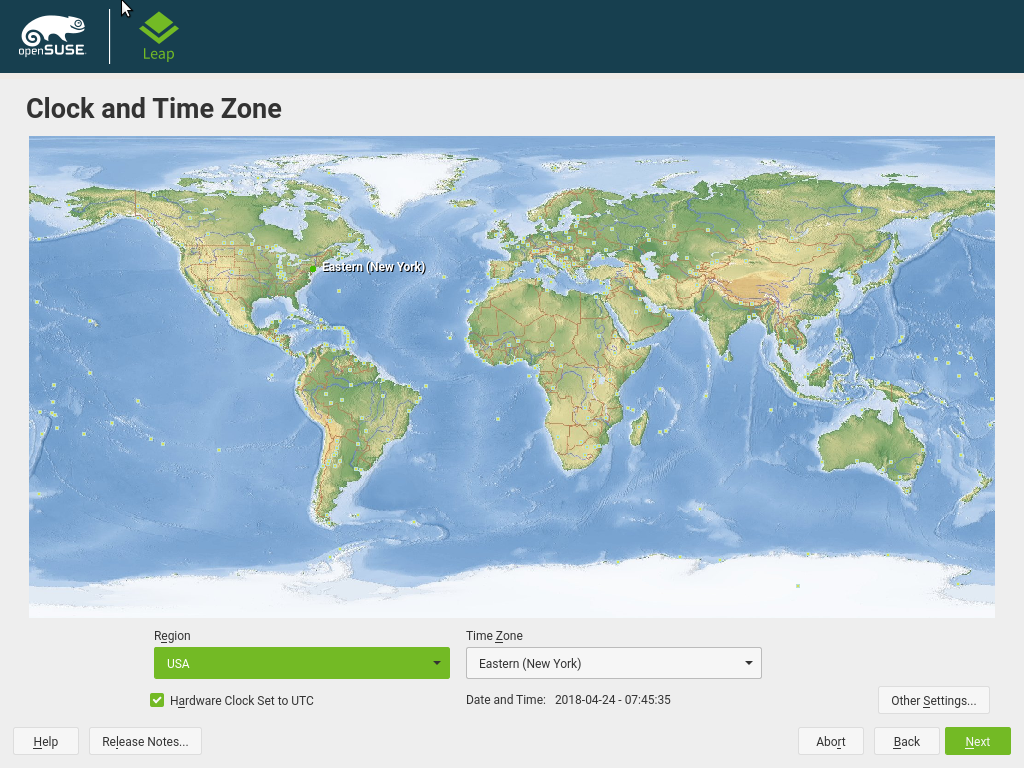The image size is (1024, 768).
Task: Go Back to the previous step
Action: (906, 741)
